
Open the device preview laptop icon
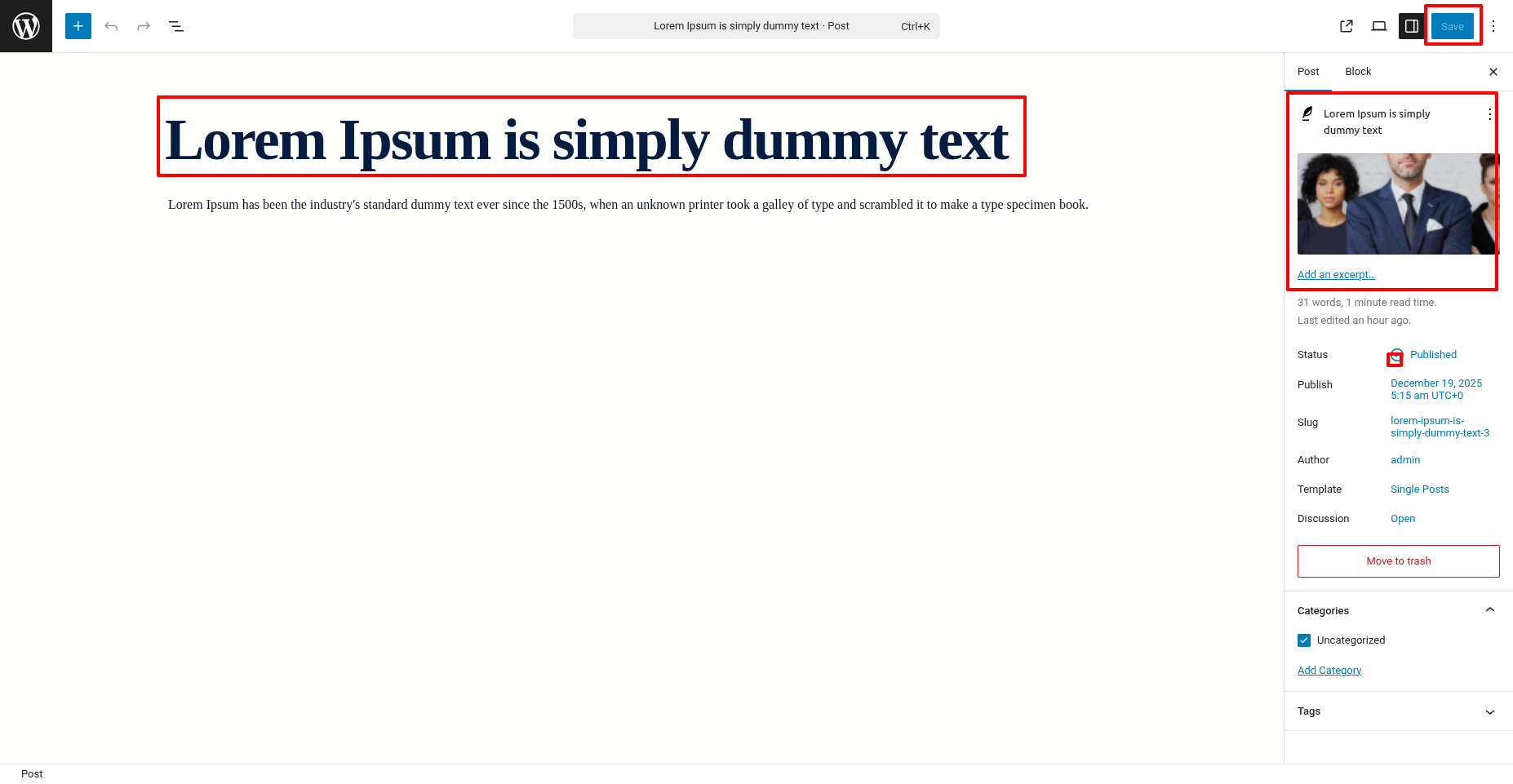(x=1379, y=26)
